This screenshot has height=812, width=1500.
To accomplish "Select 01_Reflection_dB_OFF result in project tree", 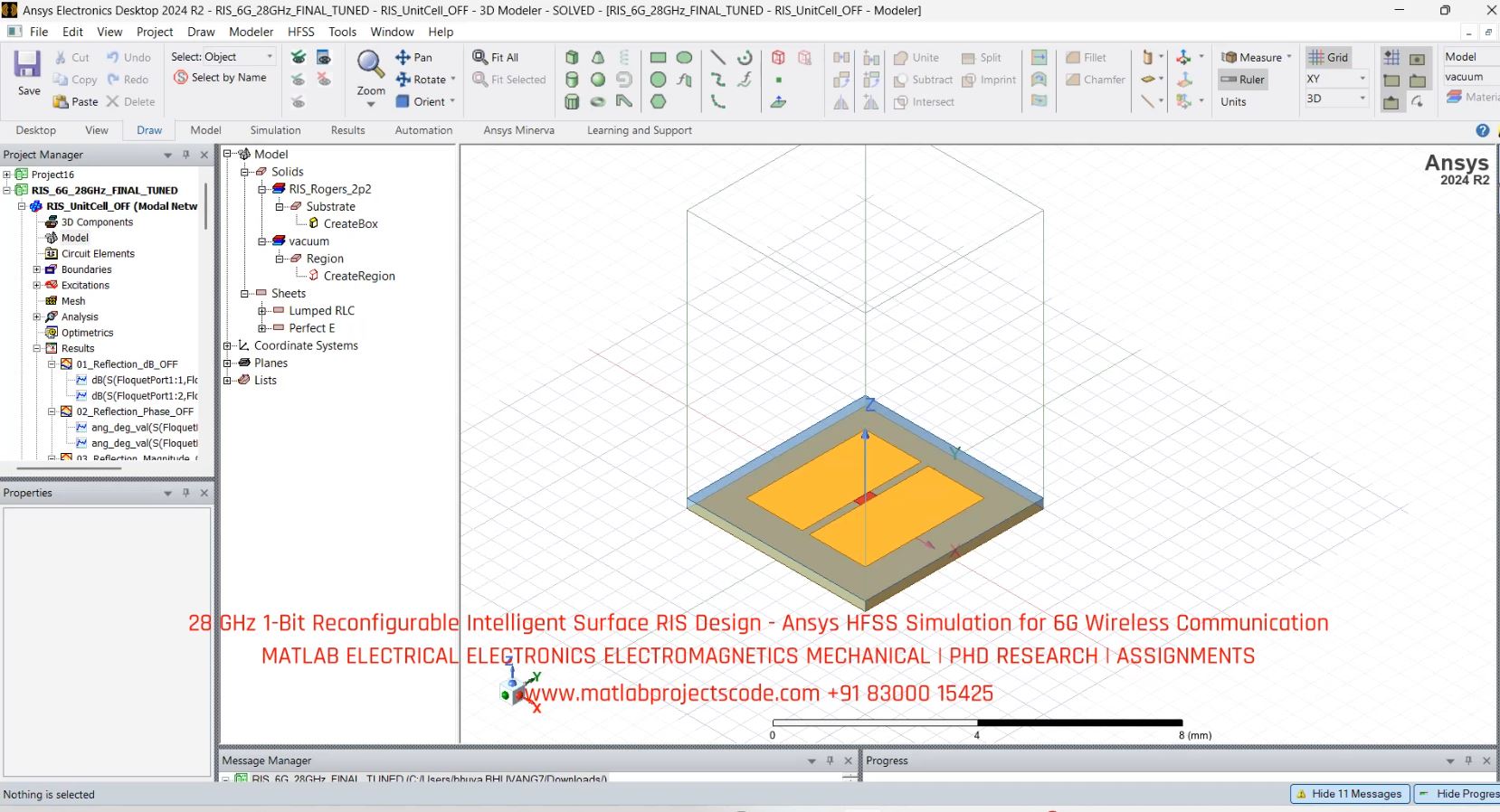I will 127,364.
